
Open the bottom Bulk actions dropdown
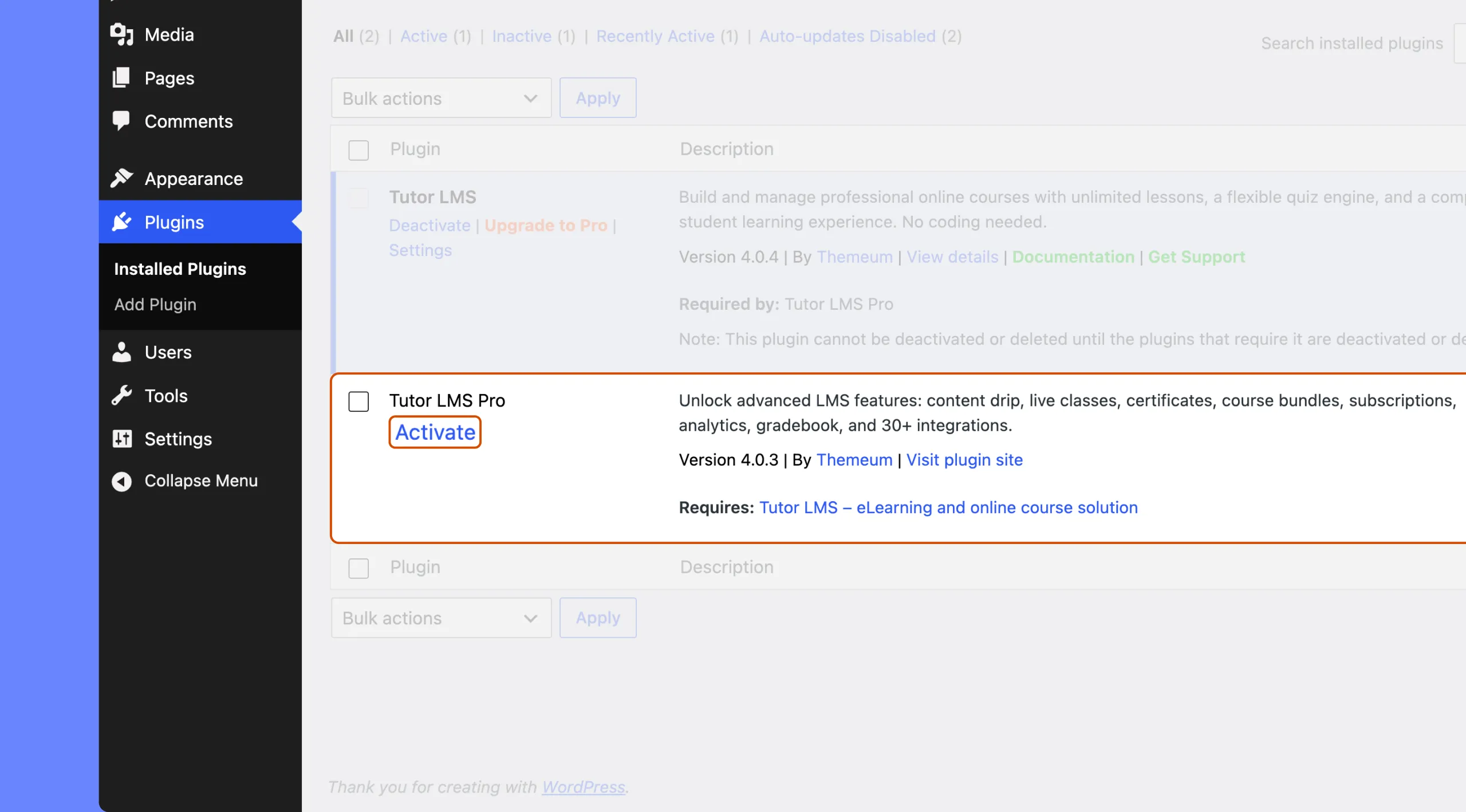[x=441, y=618]
